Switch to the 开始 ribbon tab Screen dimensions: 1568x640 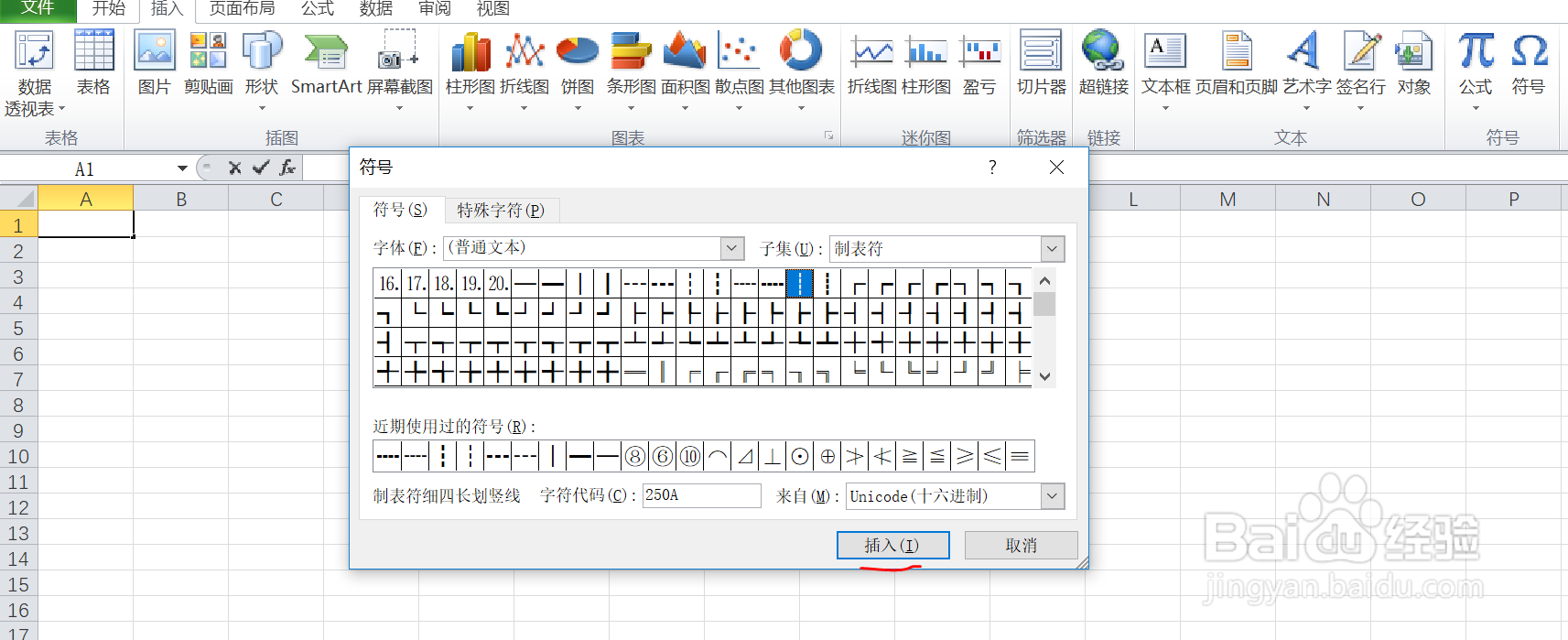coord(108,8)
